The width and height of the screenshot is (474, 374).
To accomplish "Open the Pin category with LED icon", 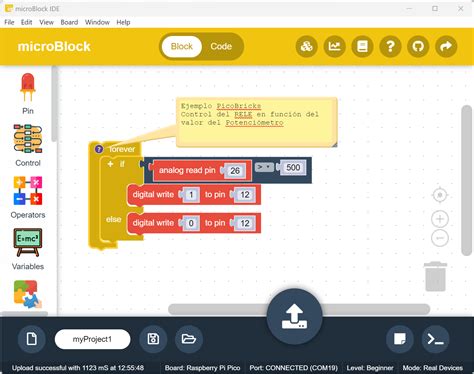I will pyautogui.click(x=28, y=93).
